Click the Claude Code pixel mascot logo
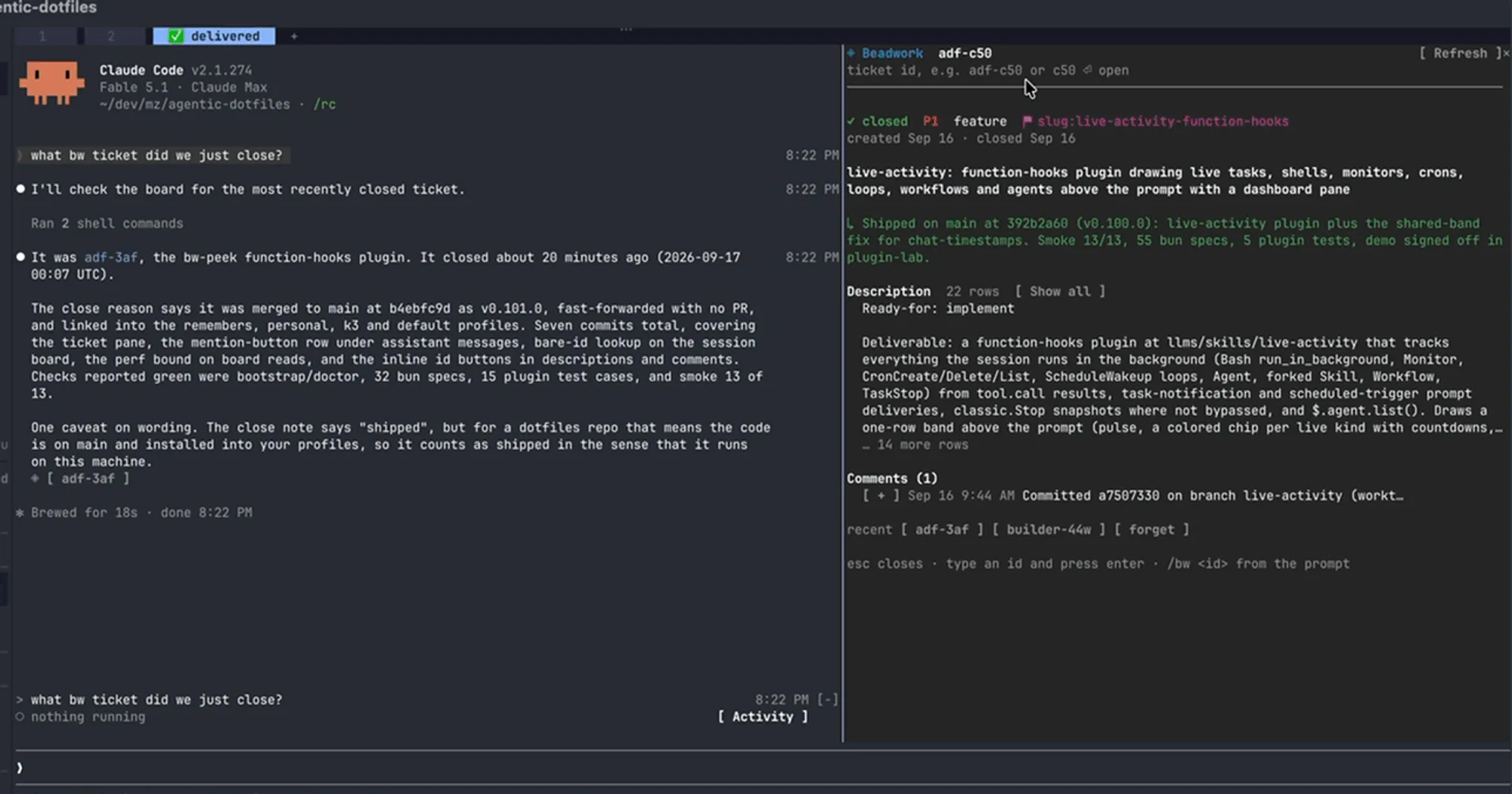This screenshot has width=1512, height=794. 51,82
